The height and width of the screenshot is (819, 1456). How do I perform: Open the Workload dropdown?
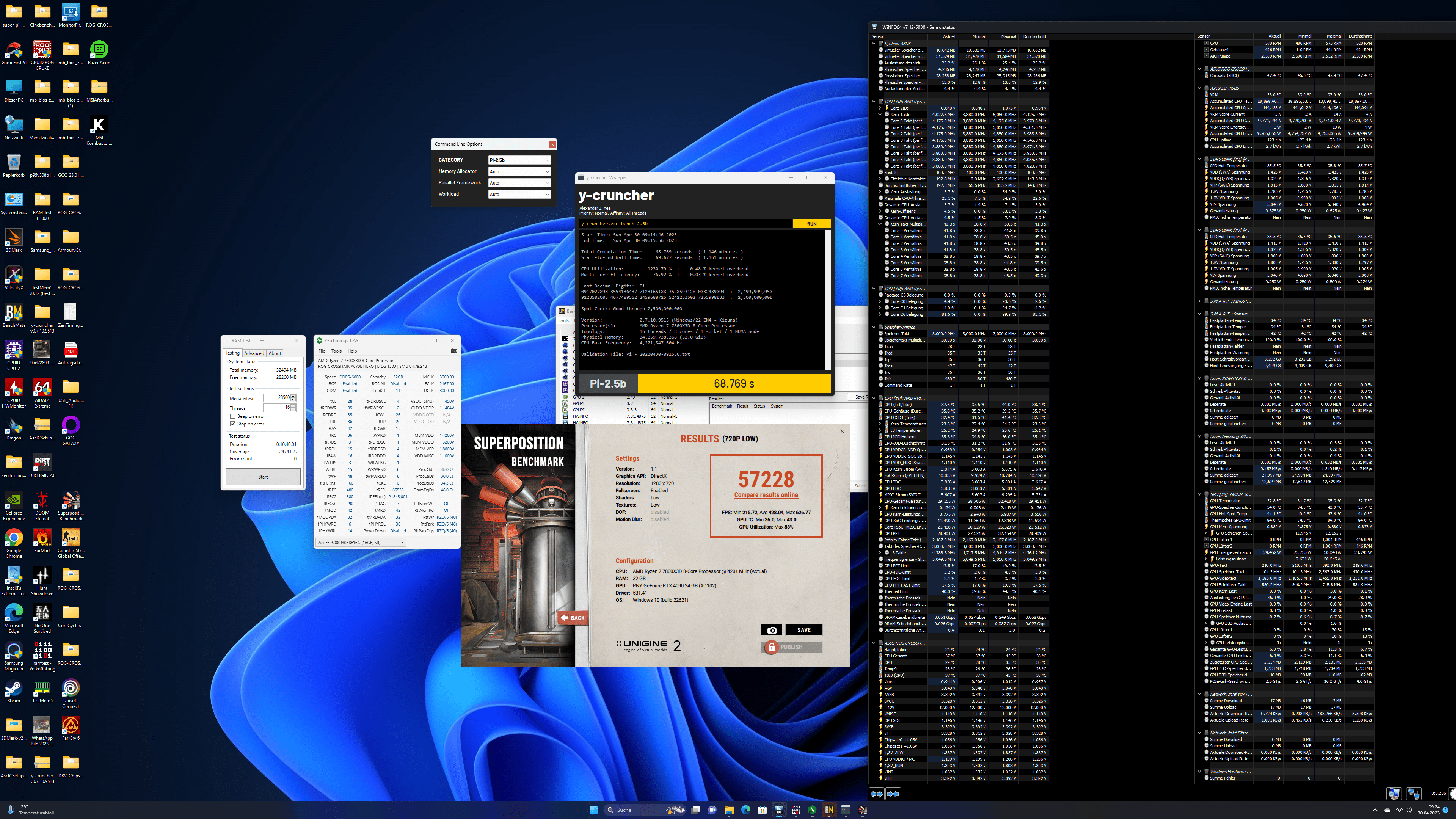click(519, 194)
